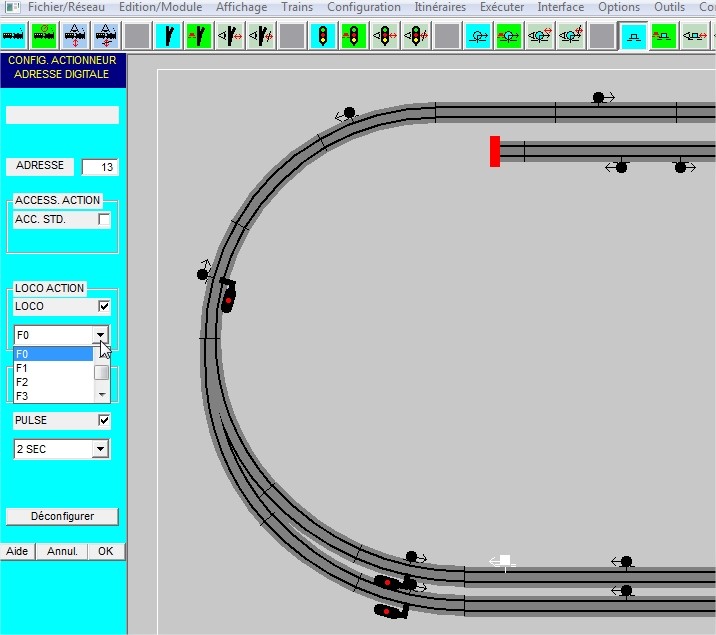This screenshot has width=716, height=635.
Task: Open the Configuration menu
Action: 364,7
